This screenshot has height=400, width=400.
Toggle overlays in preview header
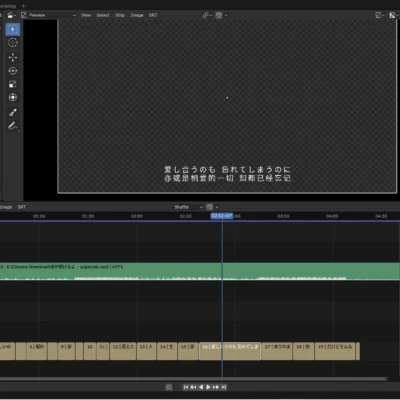[393, 15]
